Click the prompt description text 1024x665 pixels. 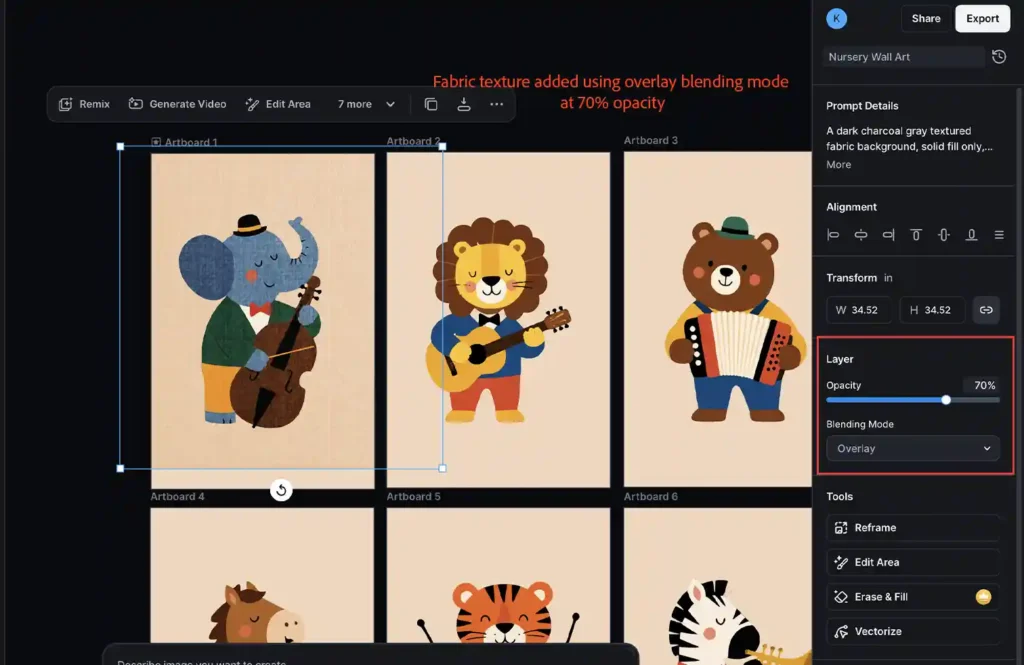[x=909, y=138]
